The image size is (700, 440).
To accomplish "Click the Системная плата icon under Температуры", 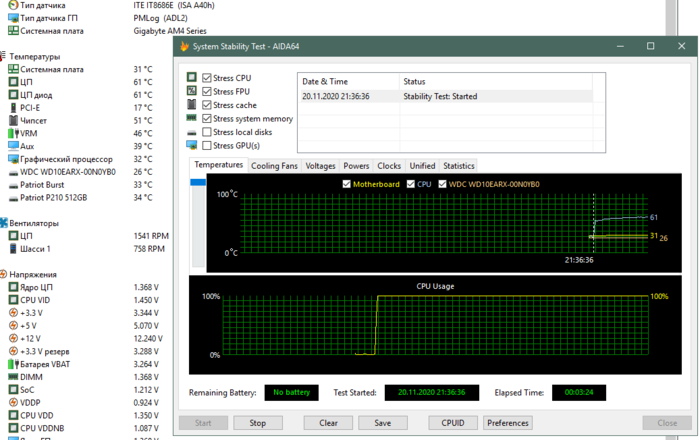I will pyautogui.click(x=13, y=69).
